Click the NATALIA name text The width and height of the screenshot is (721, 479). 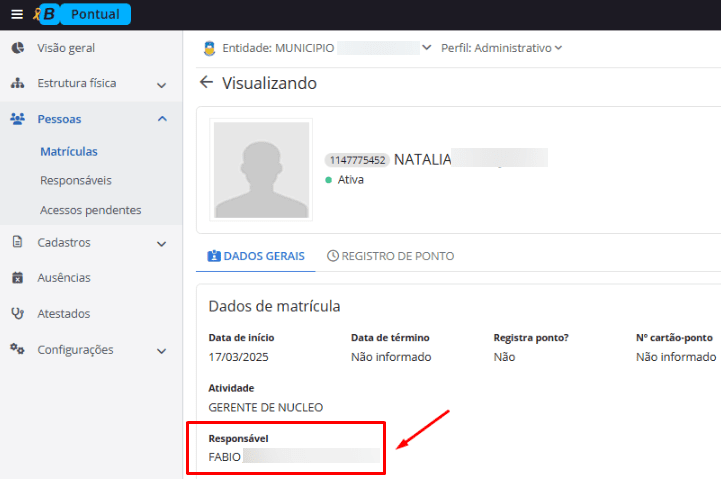click(x=423, y=160)
